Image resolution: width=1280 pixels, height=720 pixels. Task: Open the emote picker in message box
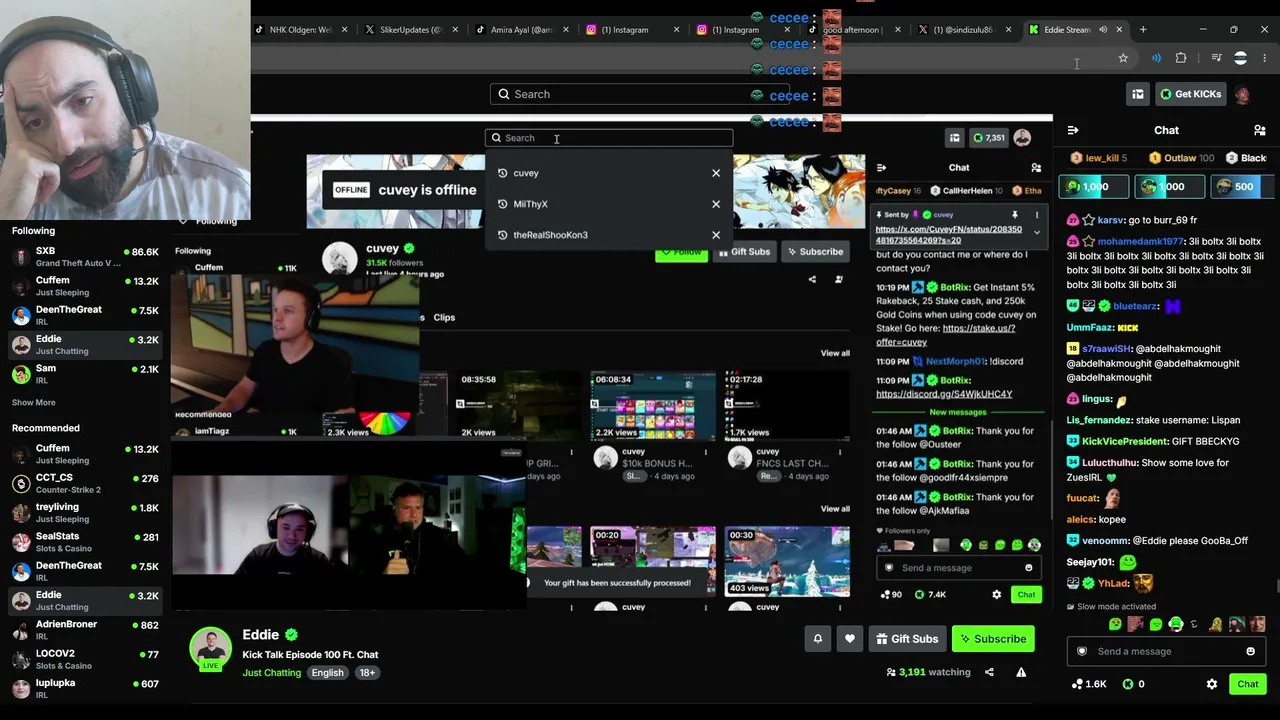click(1250, 651)
